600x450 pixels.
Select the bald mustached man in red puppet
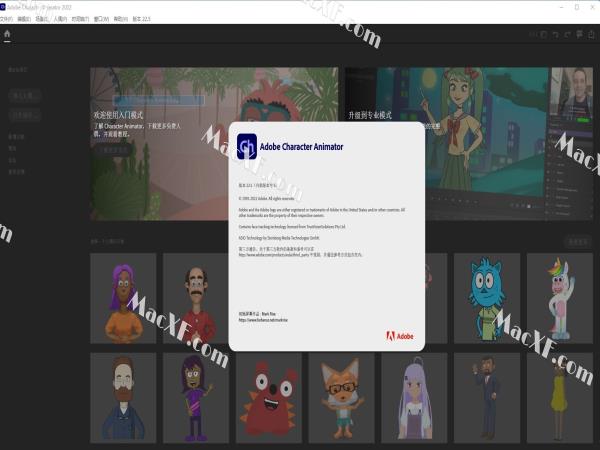[x=196, y=298]
